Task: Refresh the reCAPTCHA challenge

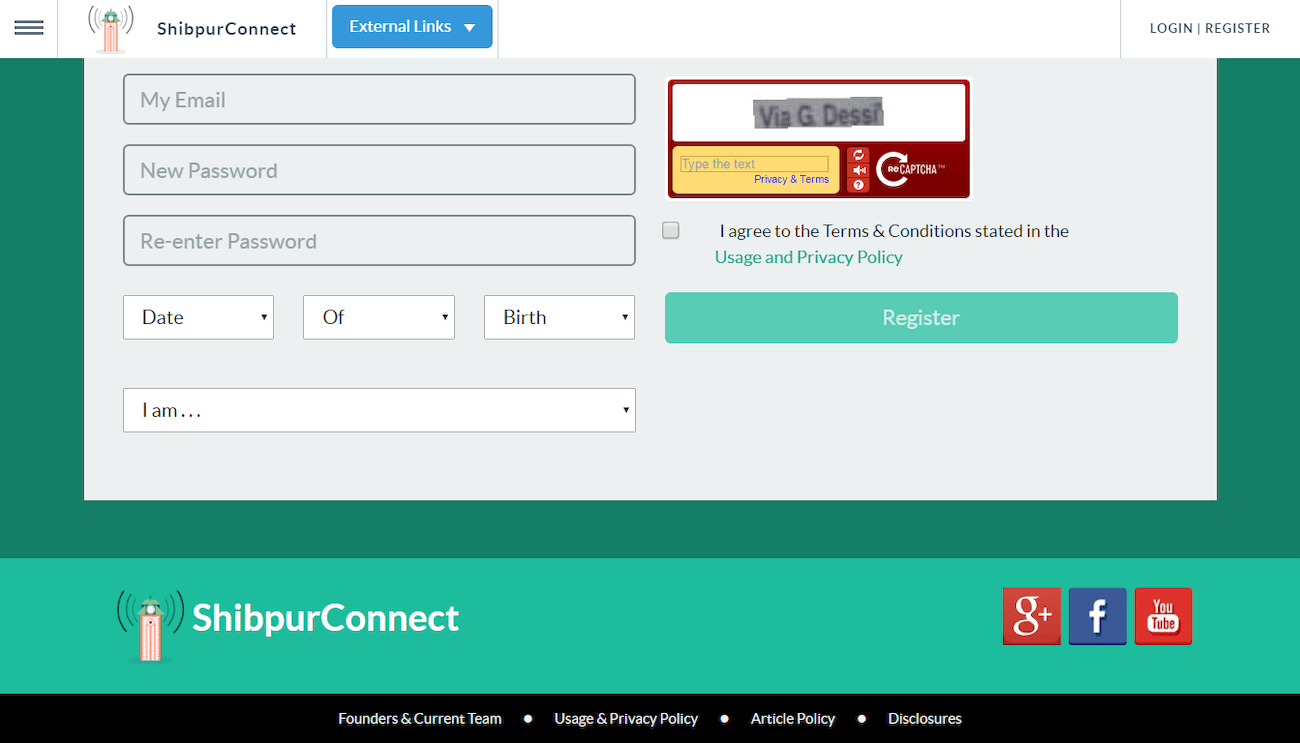Action: pyautogui.click(x=858, y=155)
